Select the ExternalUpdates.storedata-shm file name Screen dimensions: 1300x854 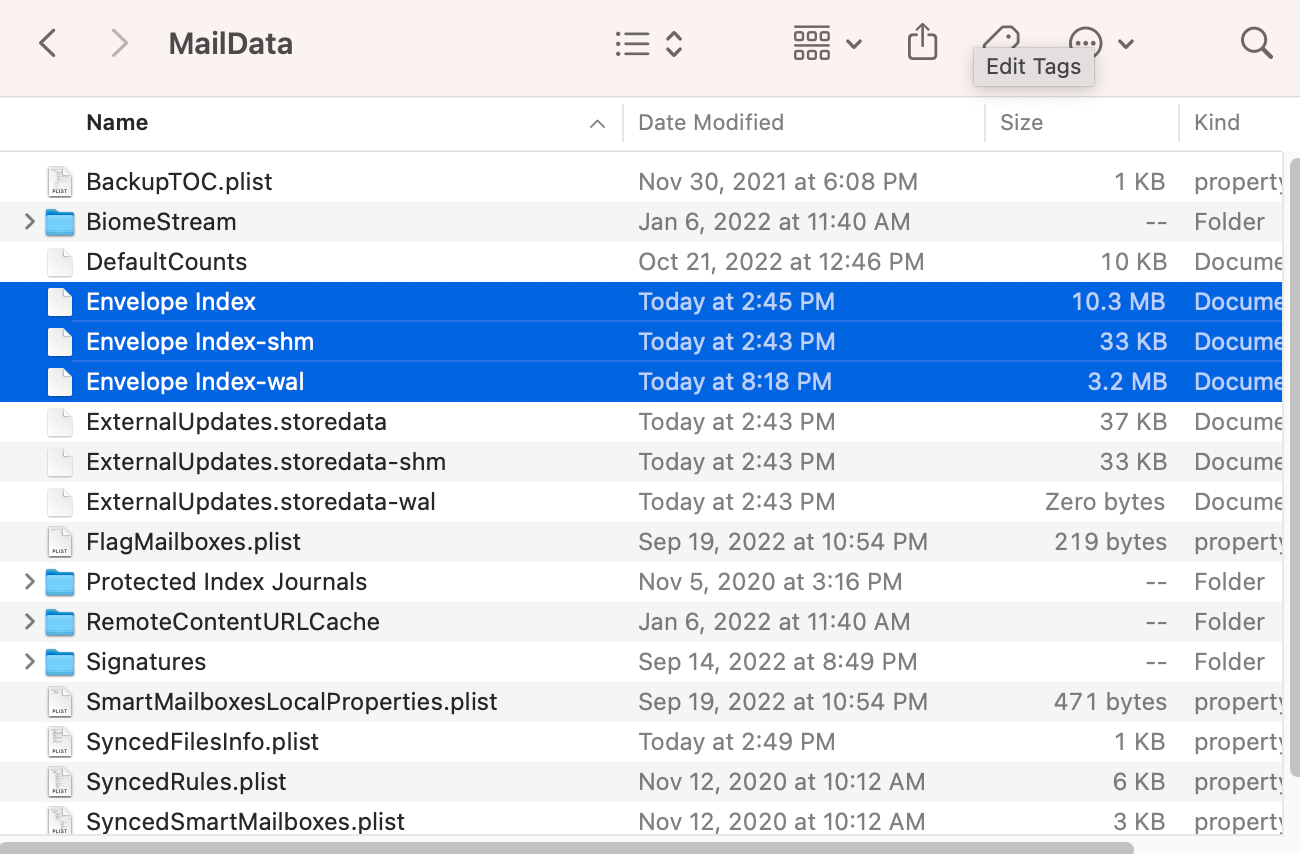pyautogui.click(x=266, y=462)
